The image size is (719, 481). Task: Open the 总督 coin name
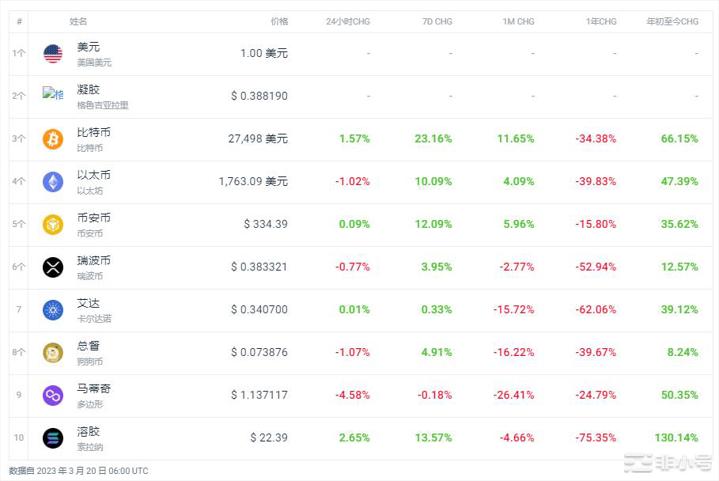[x=88, y=346]
